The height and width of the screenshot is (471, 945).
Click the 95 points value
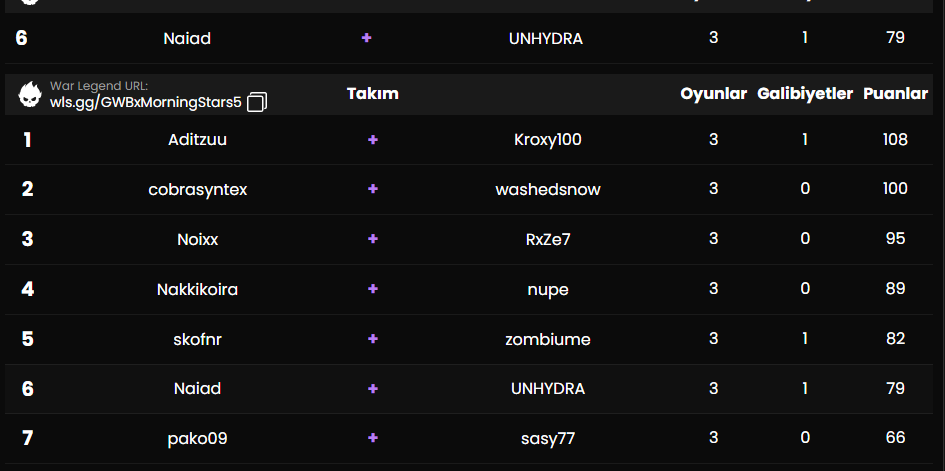pyautogui.click(x=896, y=239)
